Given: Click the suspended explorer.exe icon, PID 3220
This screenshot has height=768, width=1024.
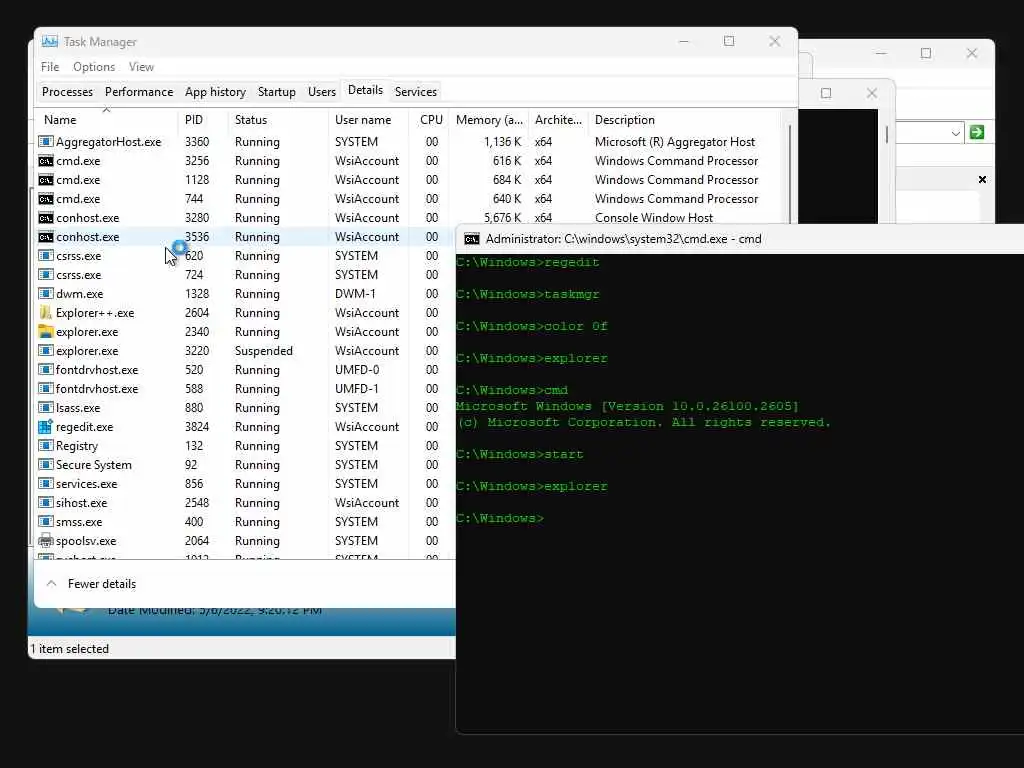Looking at the screenshot, I should pyautogui.click(x=46, y=351).
